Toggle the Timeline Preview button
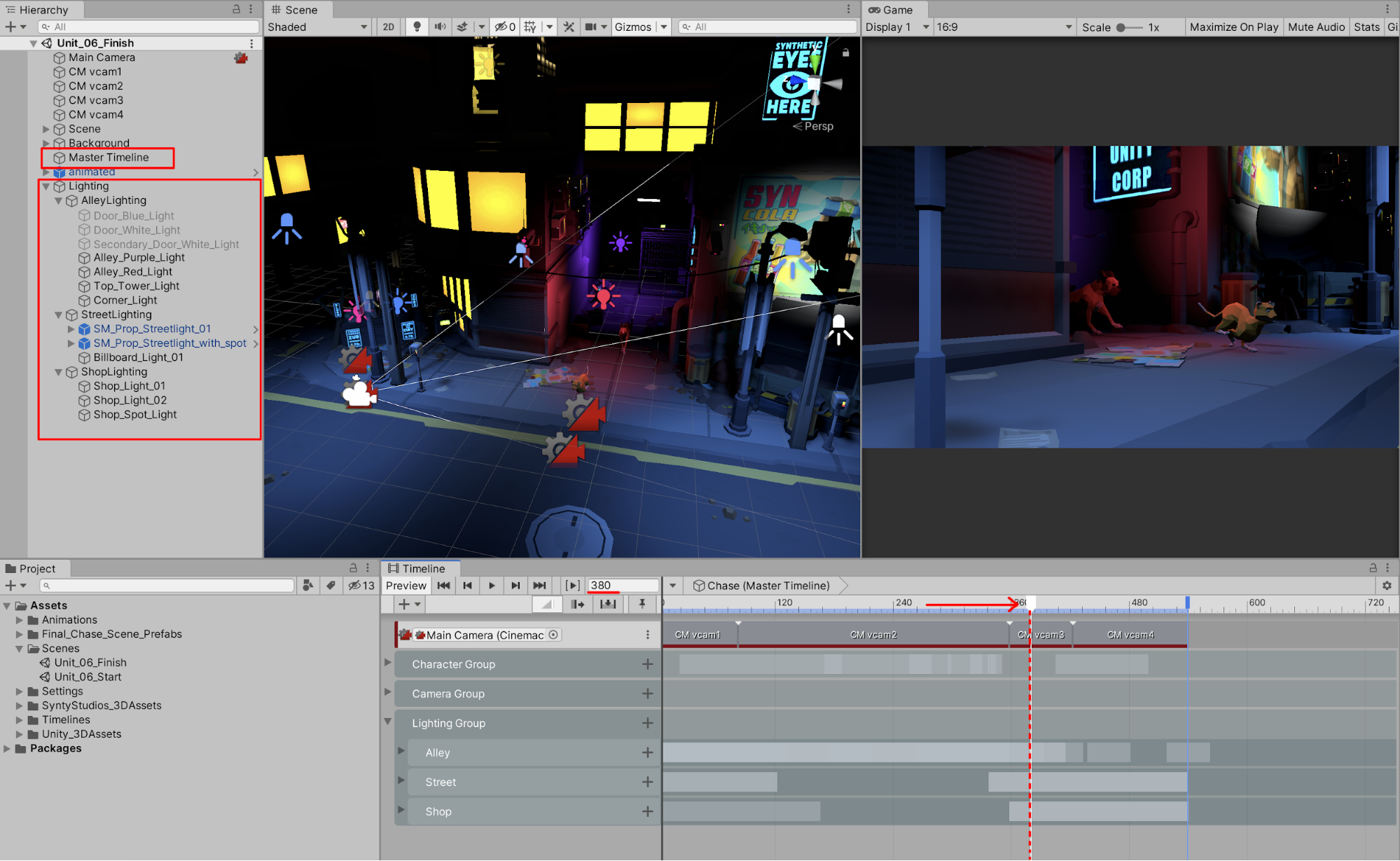Viewport: 1400px width, 861px height. (406, 586)
